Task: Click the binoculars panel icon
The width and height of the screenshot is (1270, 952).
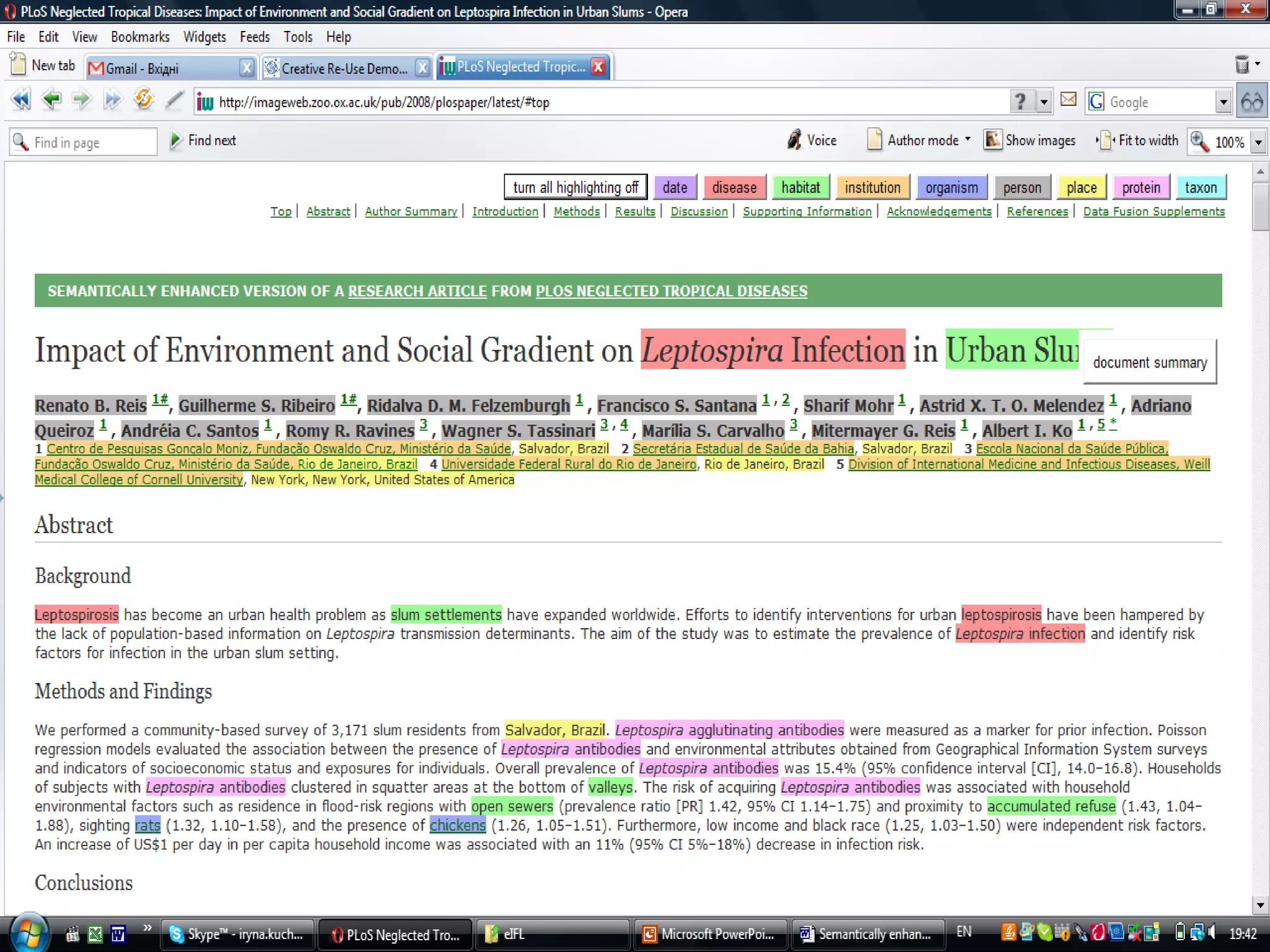Action: (x=1251, y=102)
